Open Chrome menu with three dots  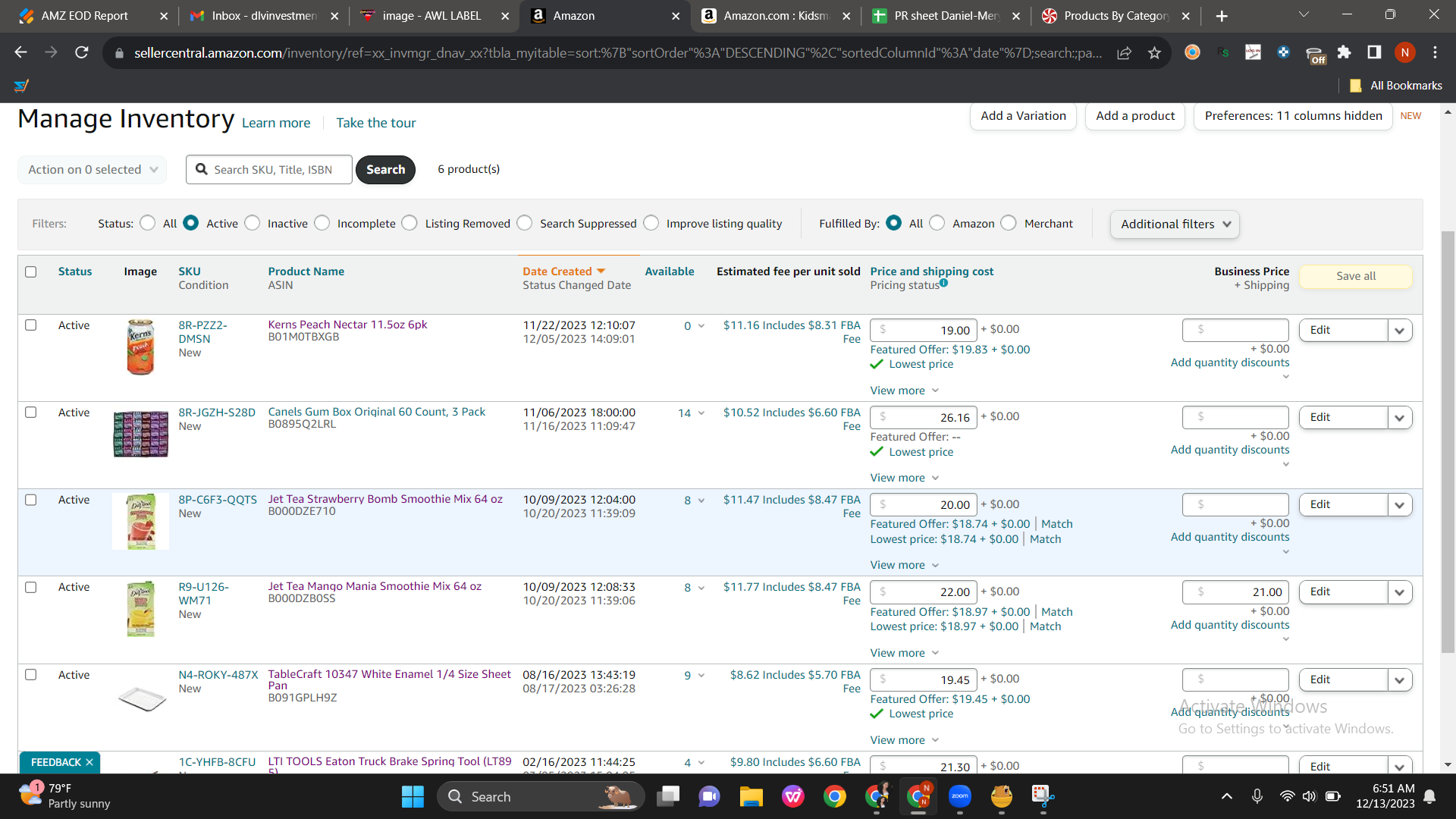click(x=1435, y=52)
